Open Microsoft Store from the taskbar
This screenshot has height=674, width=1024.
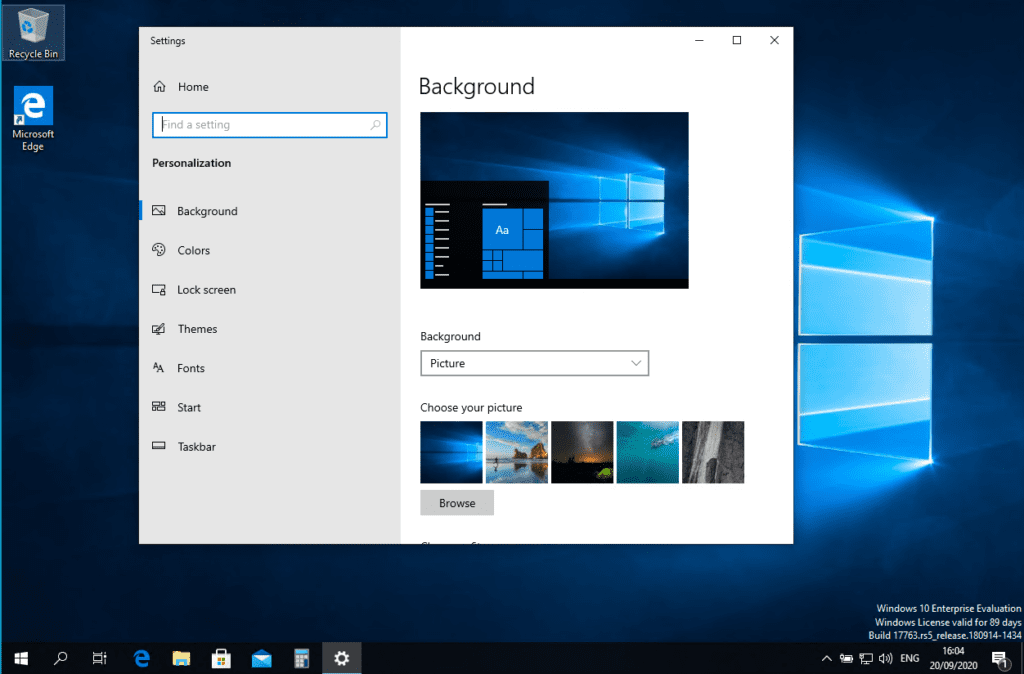pyautogui.click(x=221, y=658)
